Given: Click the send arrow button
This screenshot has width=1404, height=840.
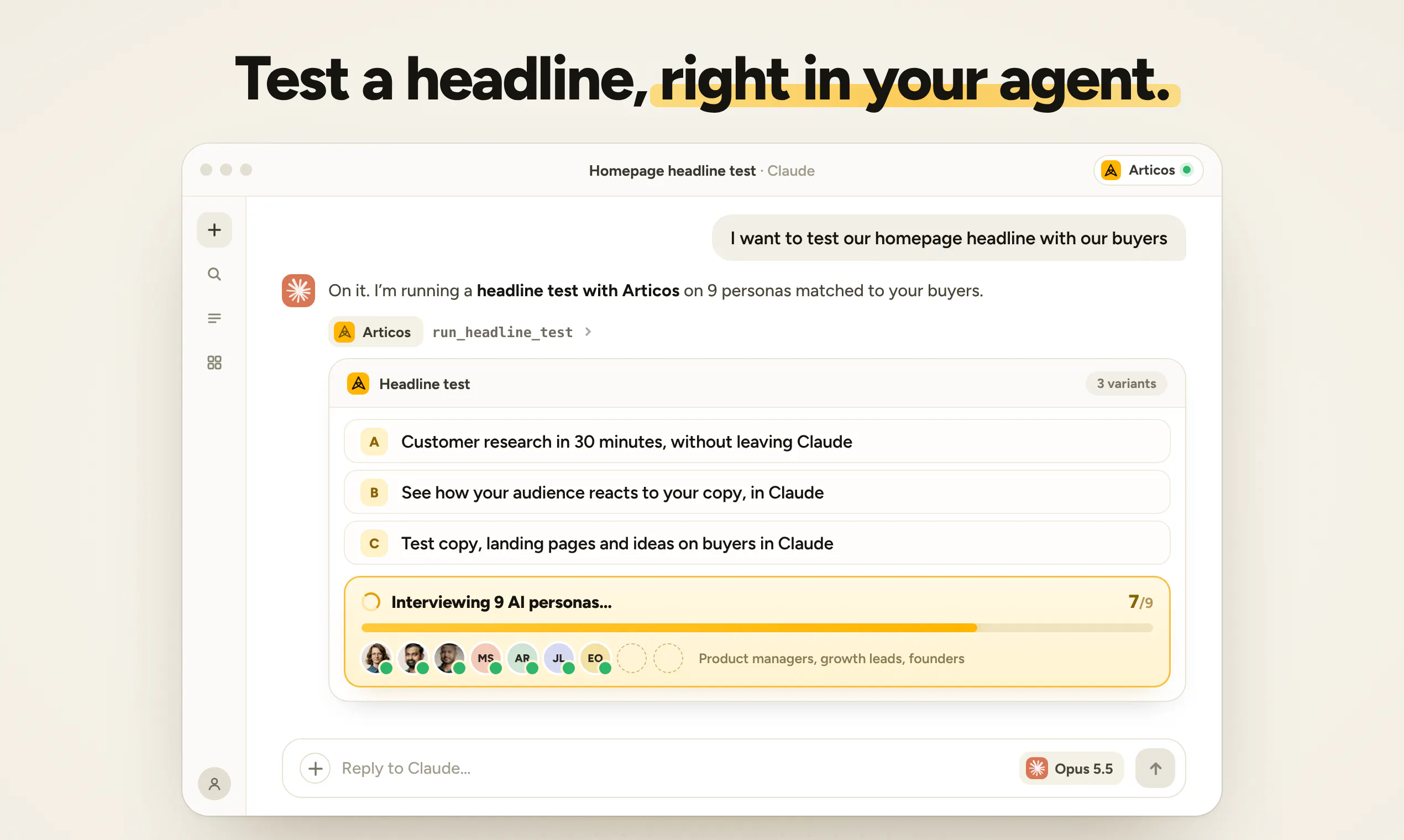Looking at the screenshot, I should [1155, 768].
